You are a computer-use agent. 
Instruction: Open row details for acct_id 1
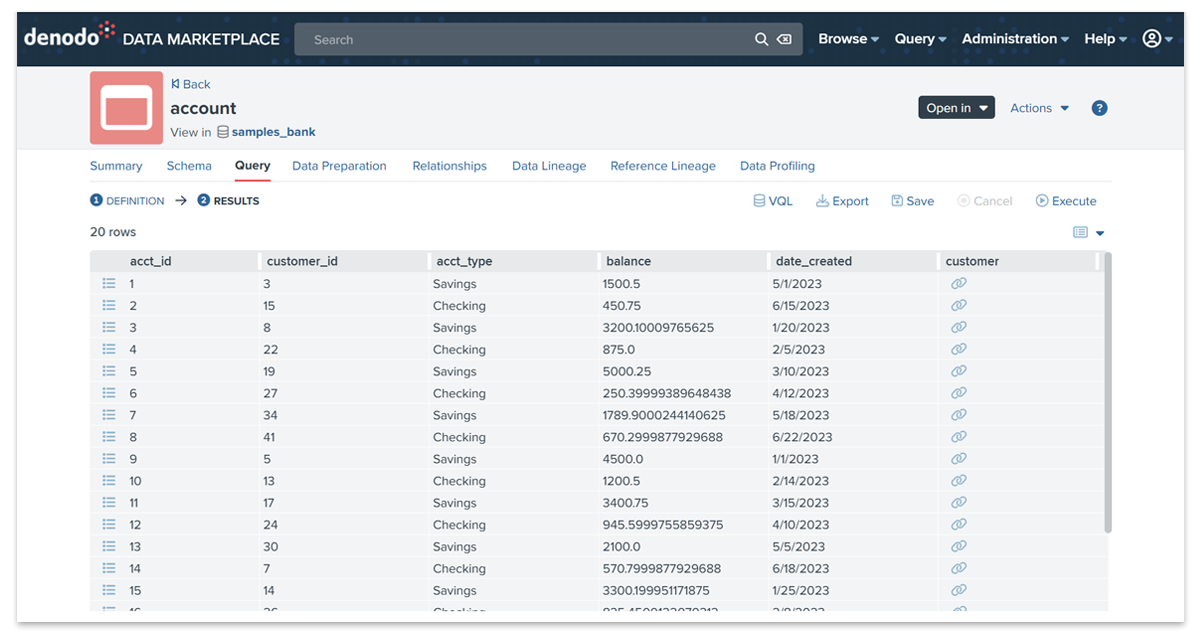tap(109, 283)
